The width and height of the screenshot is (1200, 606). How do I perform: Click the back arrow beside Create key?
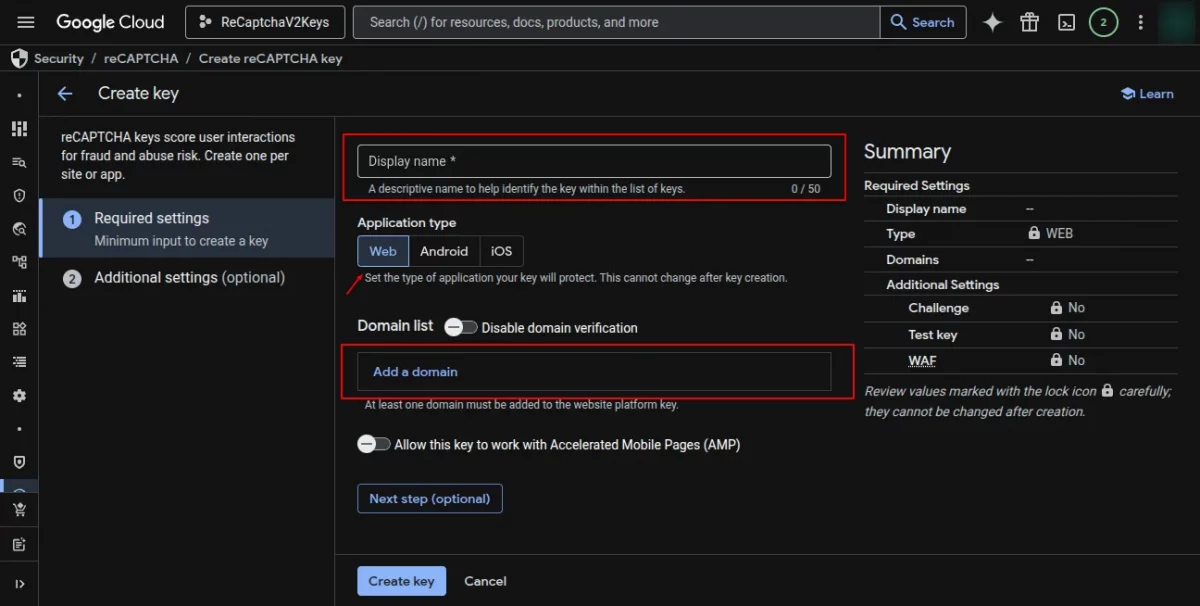pyautogui.click(x=65, y=93)
